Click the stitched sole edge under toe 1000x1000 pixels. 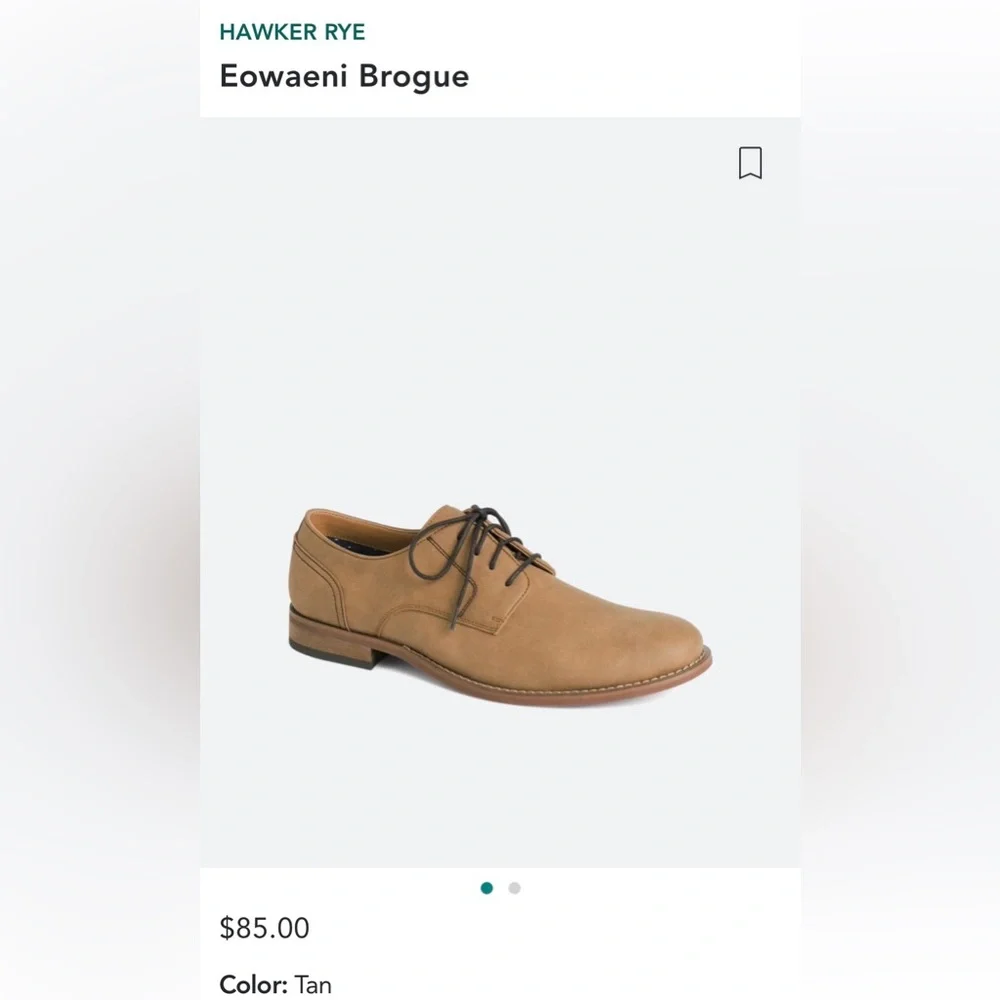click(640, 688)
